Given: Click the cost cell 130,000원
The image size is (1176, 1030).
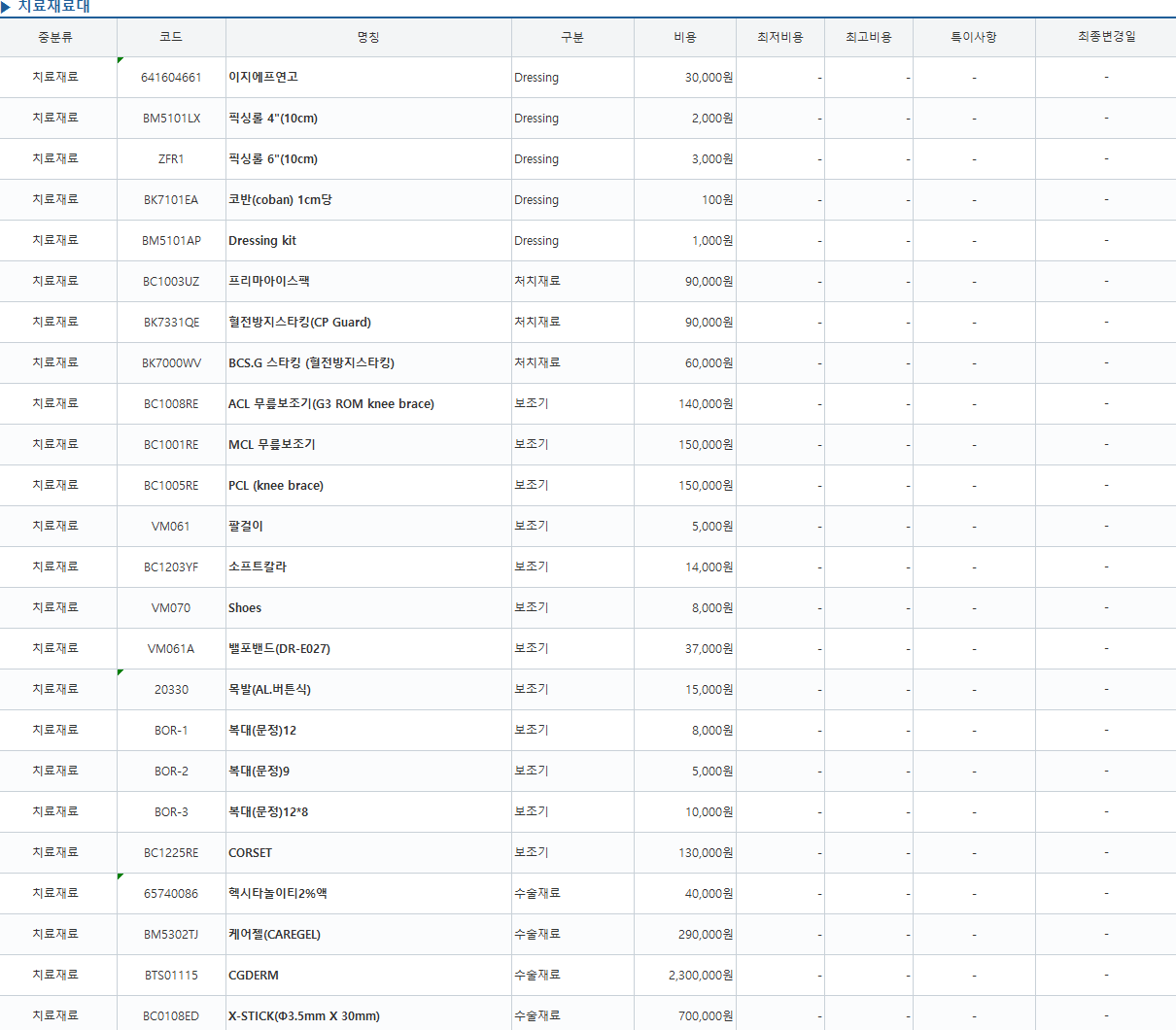Looking at the screenshot, I should point(685,853).
